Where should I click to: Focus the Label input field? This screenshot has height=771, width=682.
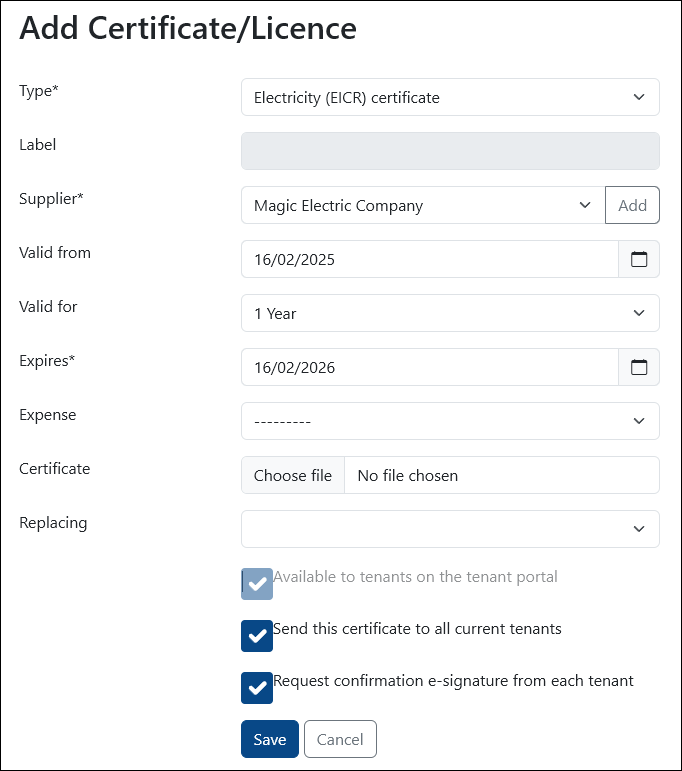450,151
